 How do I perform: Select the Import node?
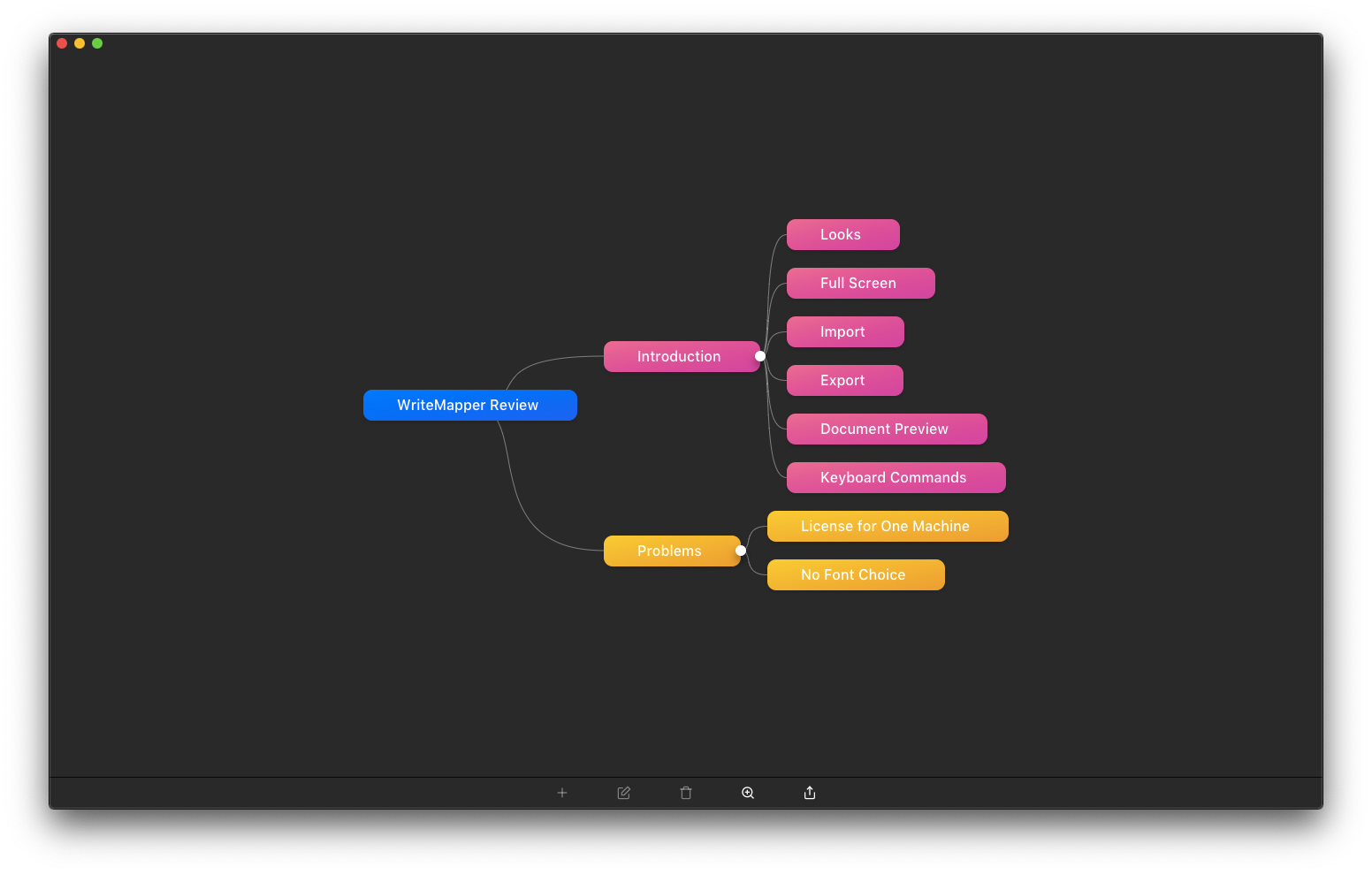tap(845, 331)
